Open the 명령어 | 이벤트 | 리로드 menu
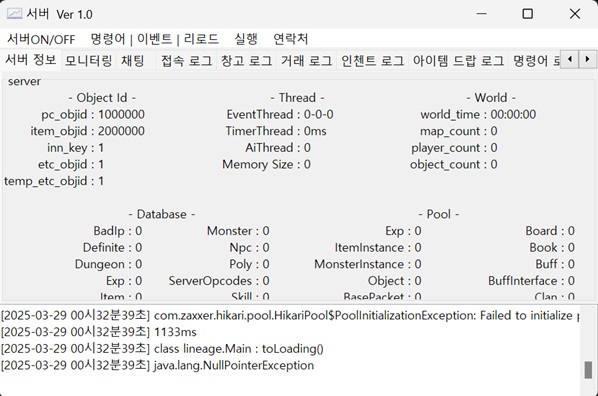 coord(154,39)
